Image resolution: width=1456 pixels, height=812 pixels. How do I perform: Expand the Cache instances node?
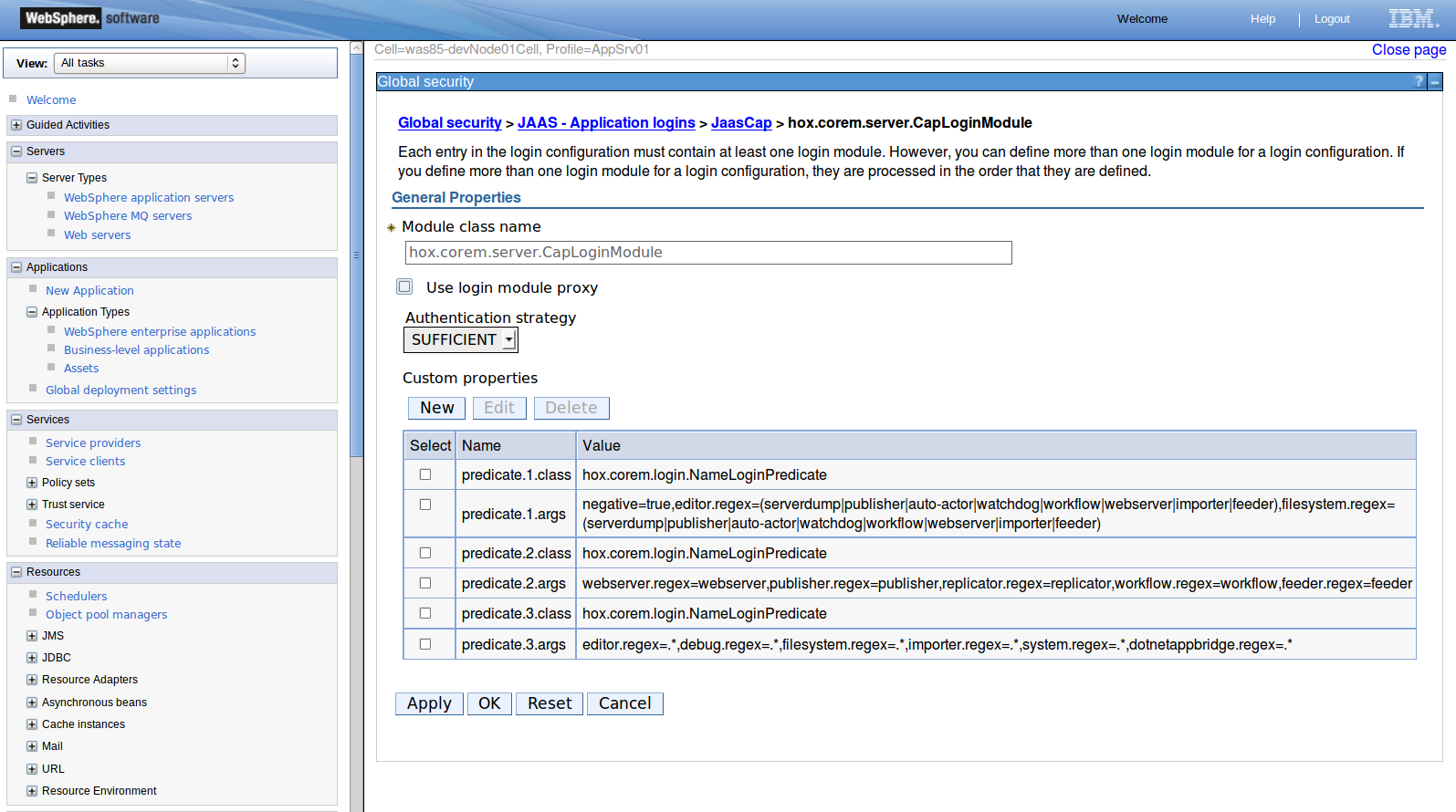point(32,724)
